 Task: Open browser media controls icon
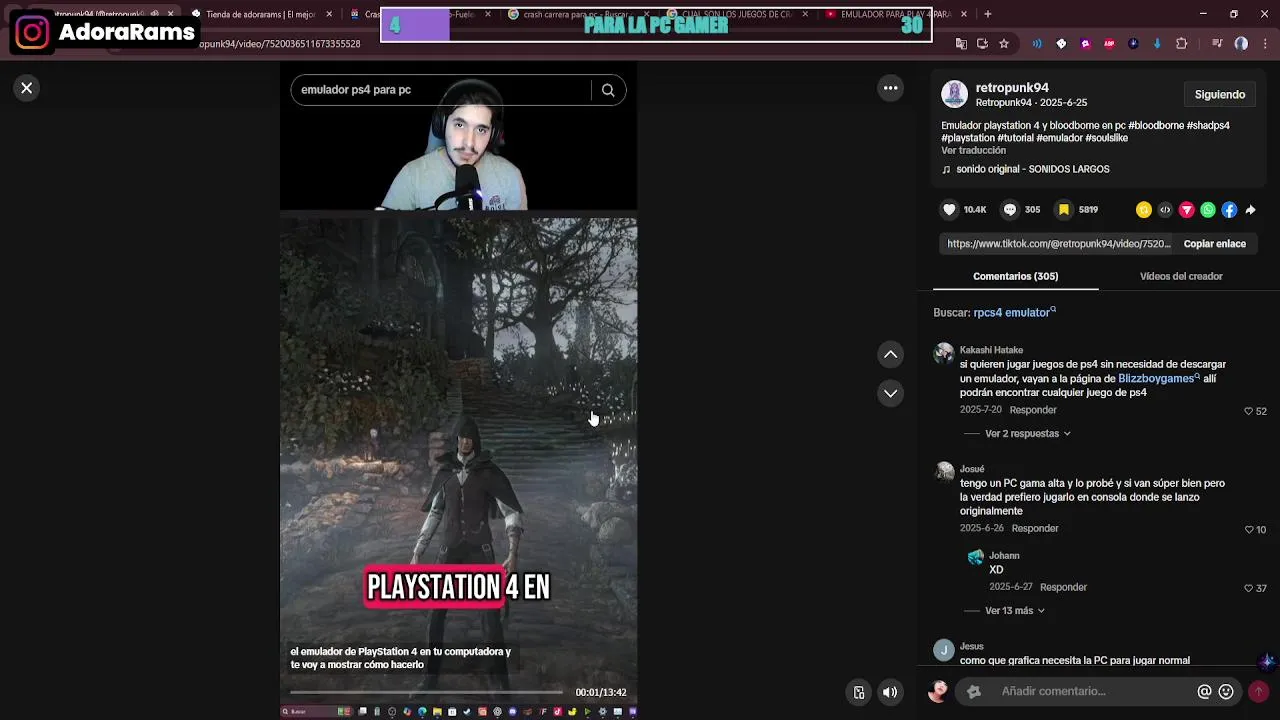click(x=1217, y=44)
